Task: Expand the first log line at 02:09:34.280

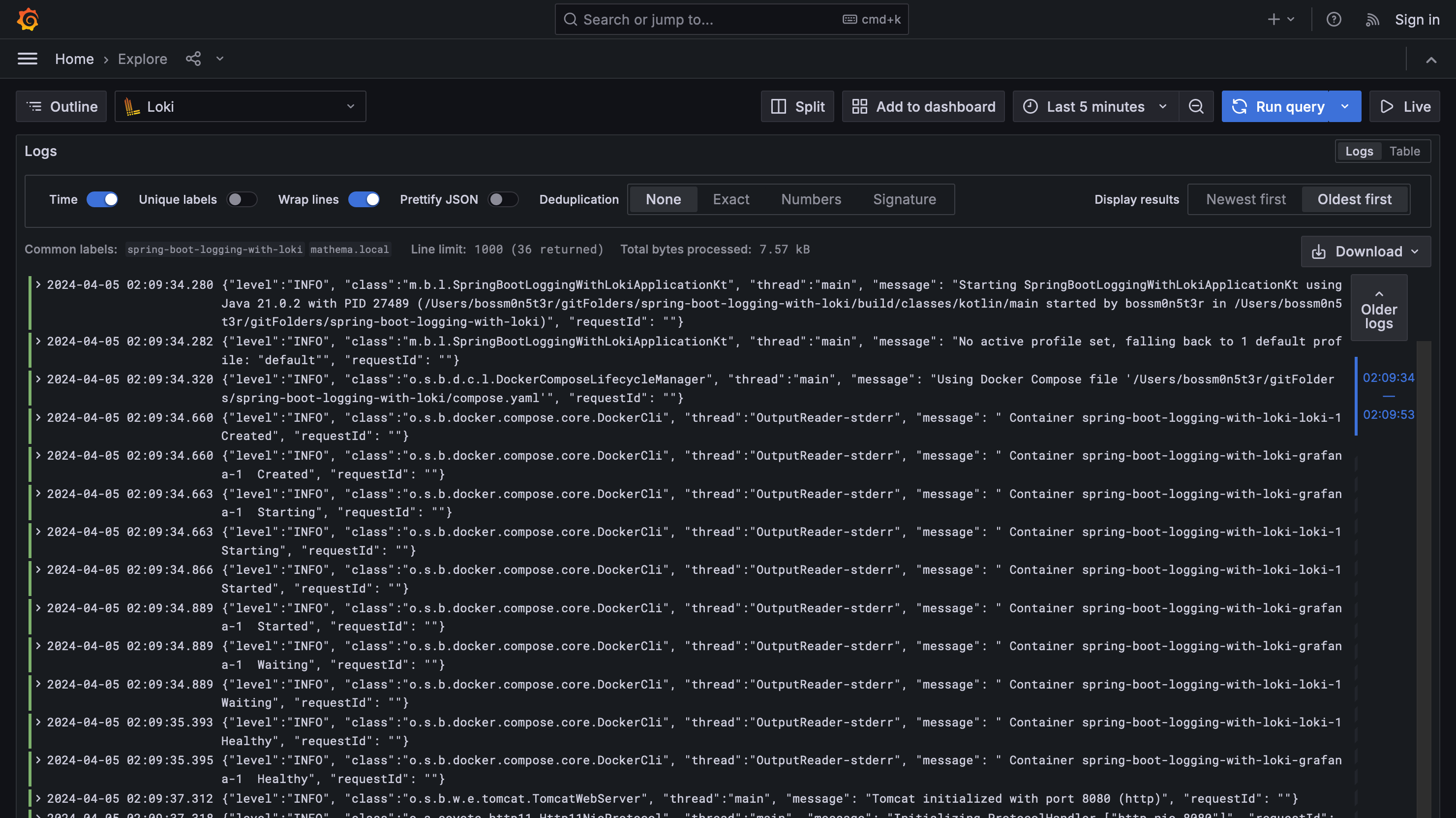Action: pos(38,284)
